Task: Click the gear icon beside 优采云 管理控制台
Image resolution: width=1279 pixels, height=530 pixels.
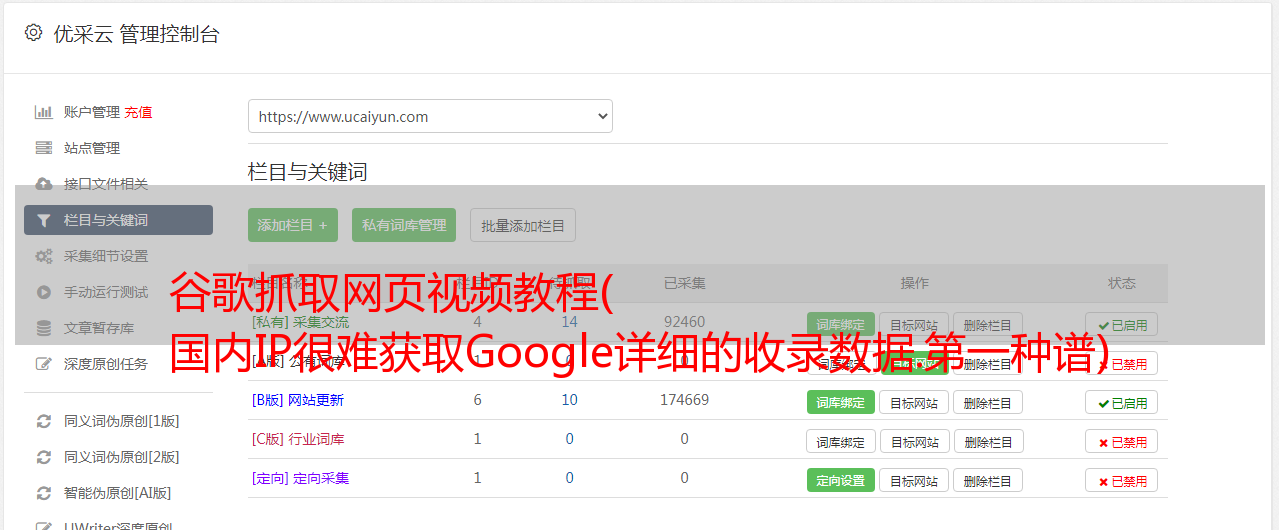Action: 33,33
